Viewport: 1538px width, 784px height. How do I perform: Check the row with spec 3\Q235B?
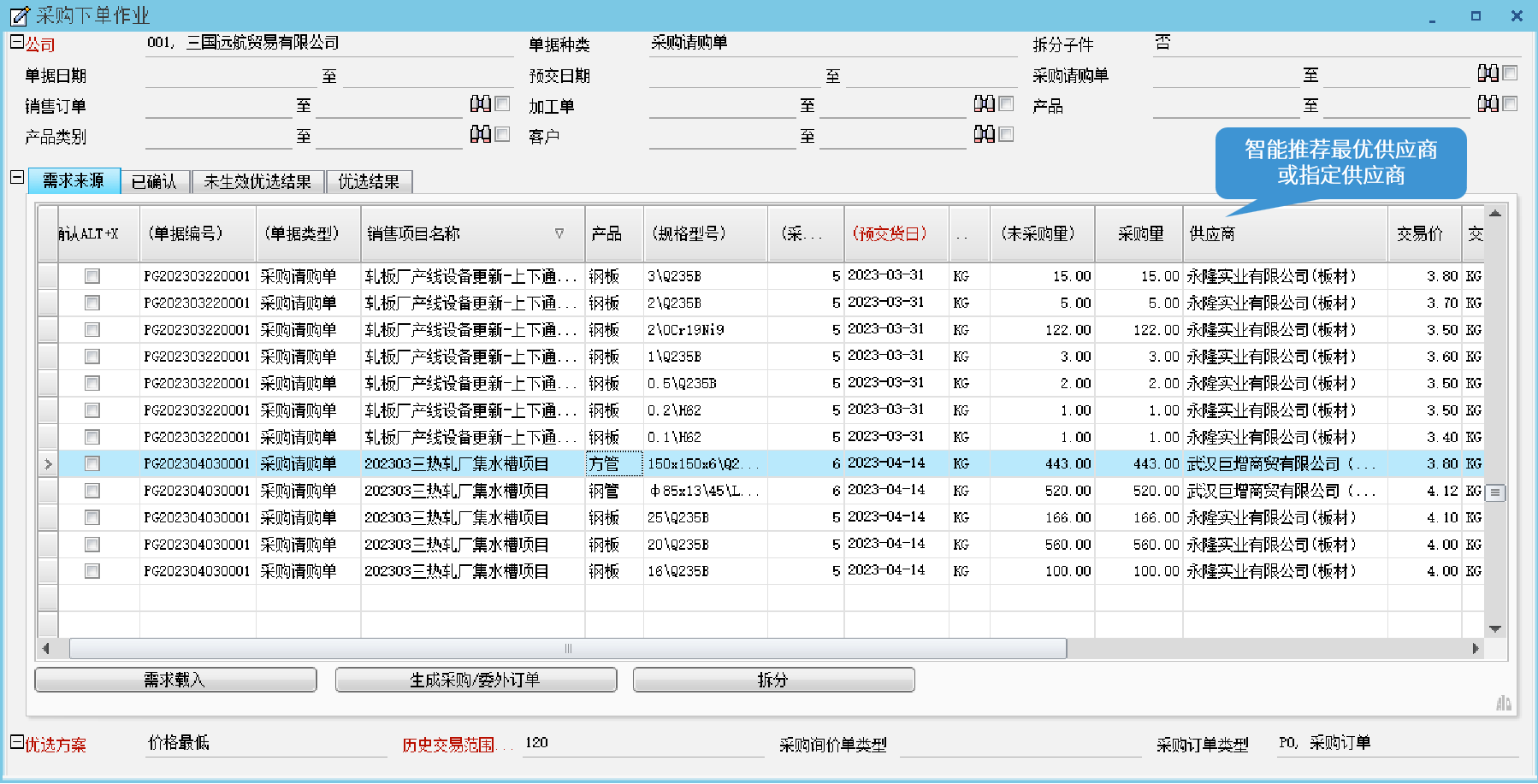pyautogui.click(x=92, y=276)
